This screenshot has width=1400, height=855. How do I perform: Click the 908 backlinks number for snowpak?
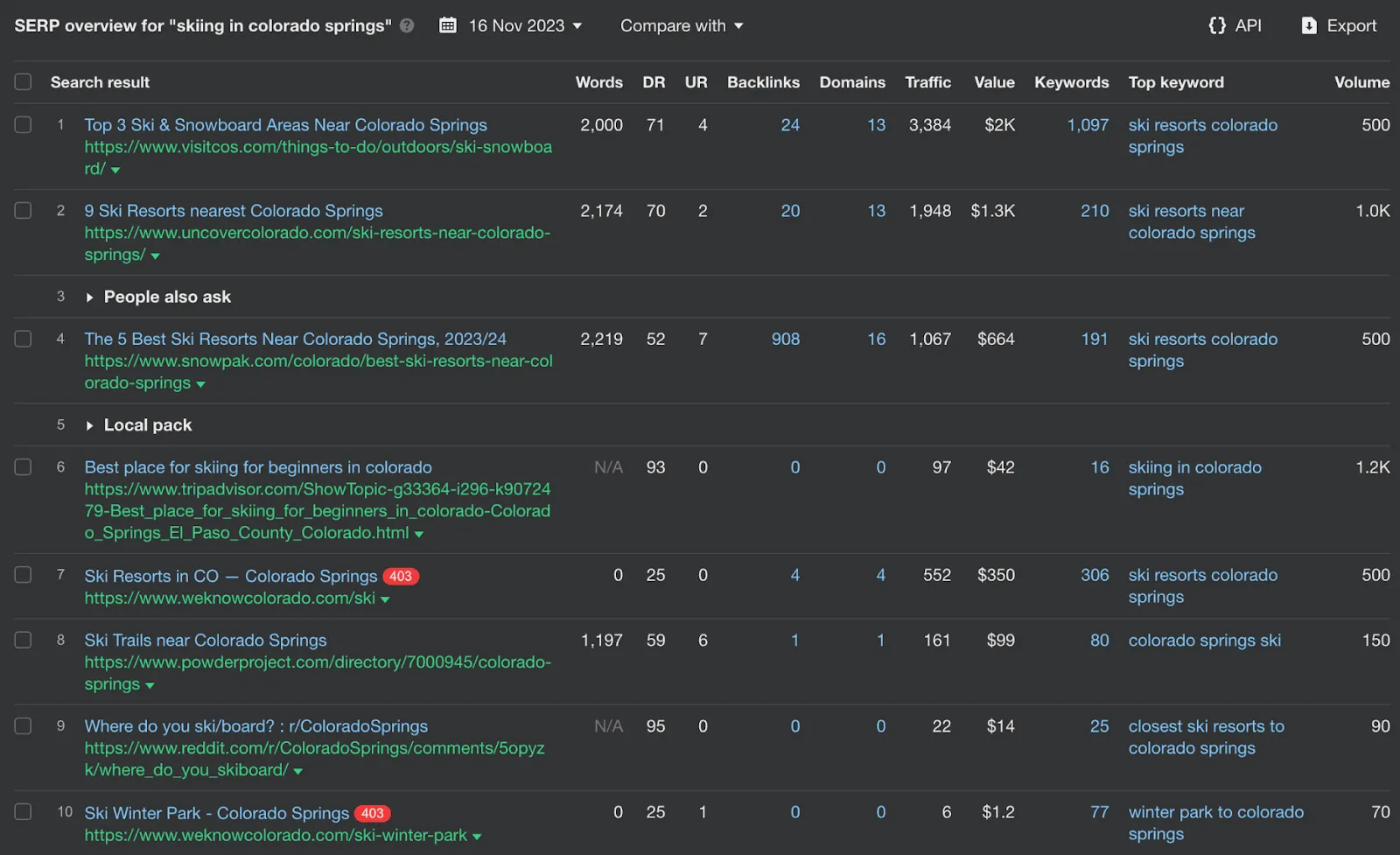785,339
